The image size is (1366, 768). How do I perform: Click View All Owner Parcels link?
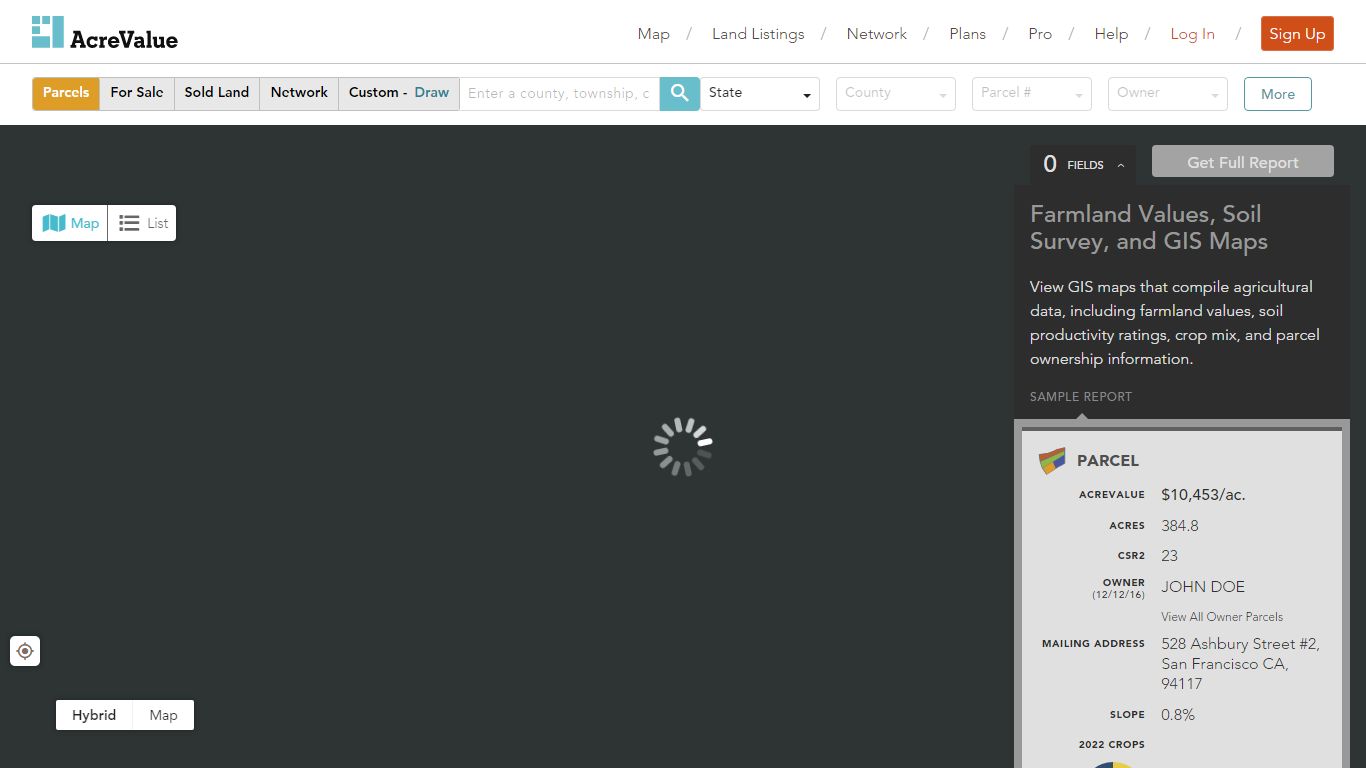pyautogui.click(x=1222, y=617)
